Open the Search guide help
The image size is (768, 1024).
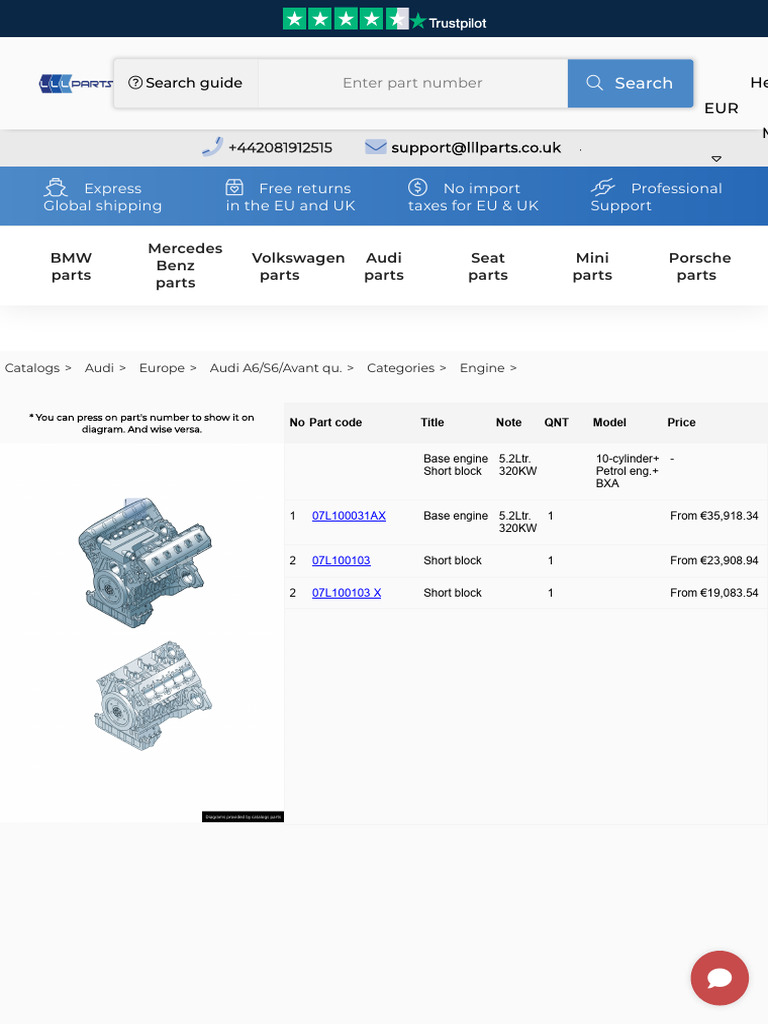click(x=185, y=83)
